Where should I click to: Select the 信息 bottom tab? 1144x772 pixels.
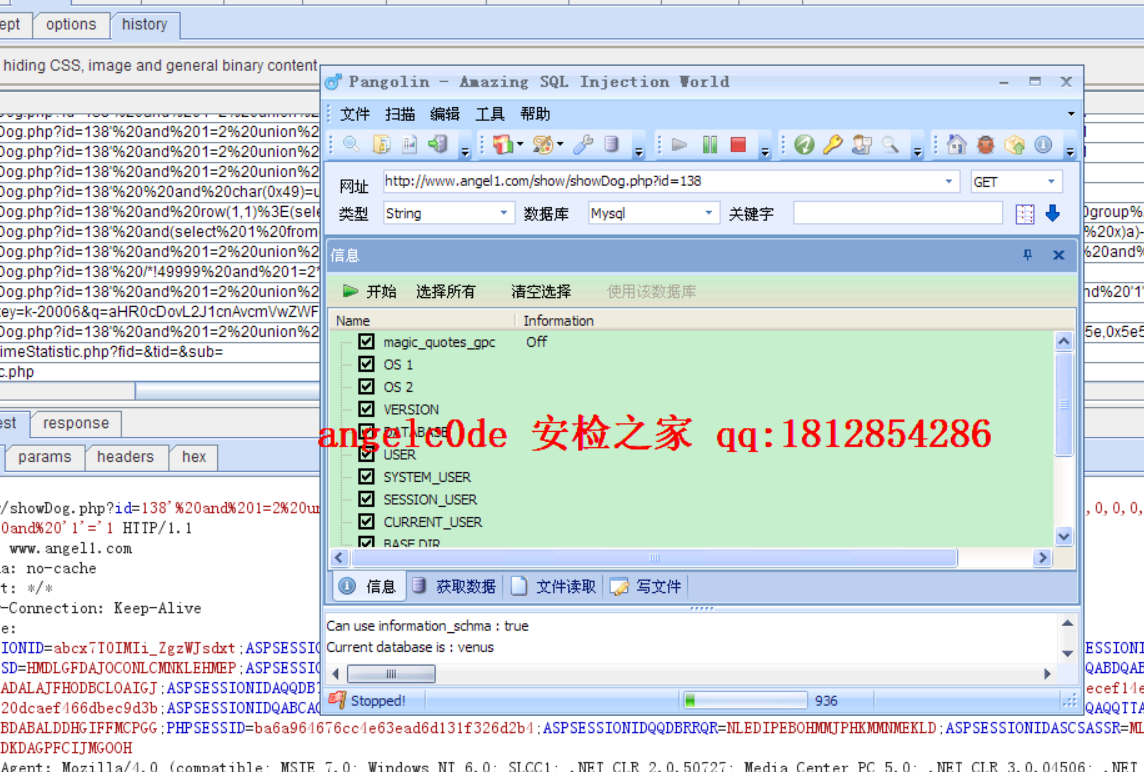pyautogui.click(x=368, y=586)
